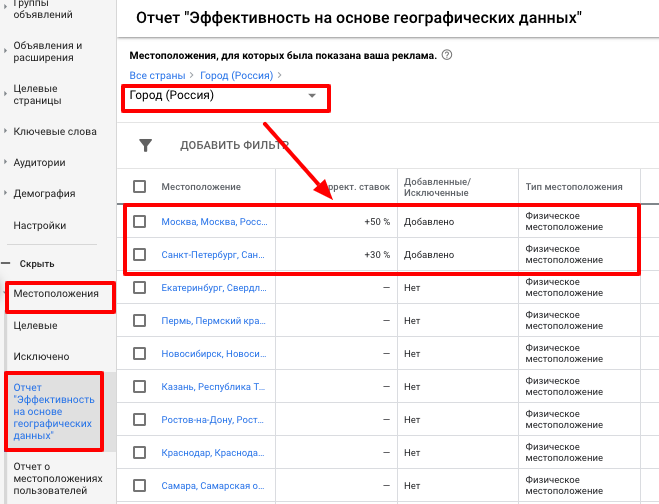The width and height of the screenshot is (659, 504).
Task: Expand the Аудитории sidebar section
Action: click(x=40, y=163)
